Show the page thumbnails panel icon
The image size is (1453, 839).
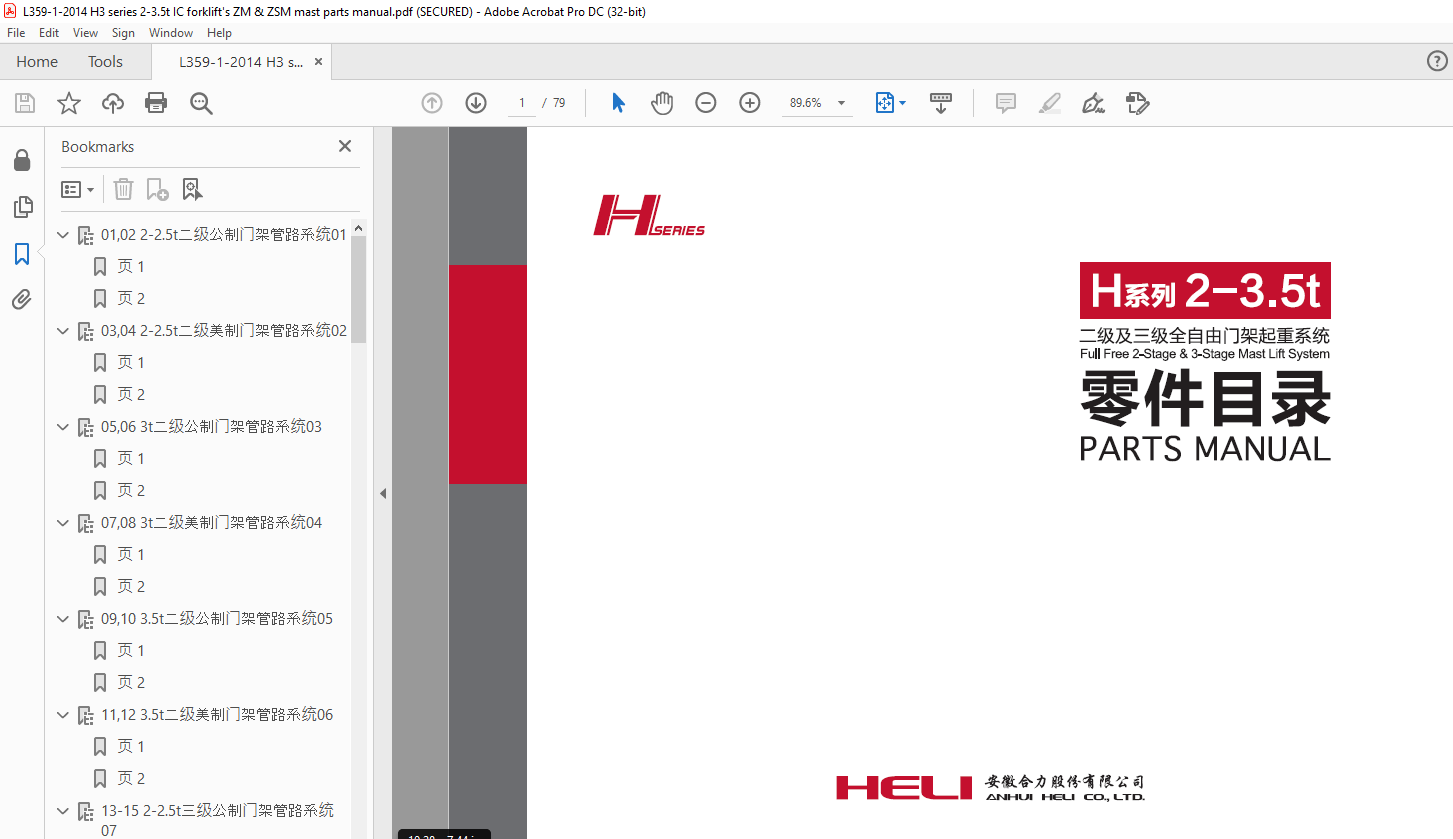click(x=22, y=207)
